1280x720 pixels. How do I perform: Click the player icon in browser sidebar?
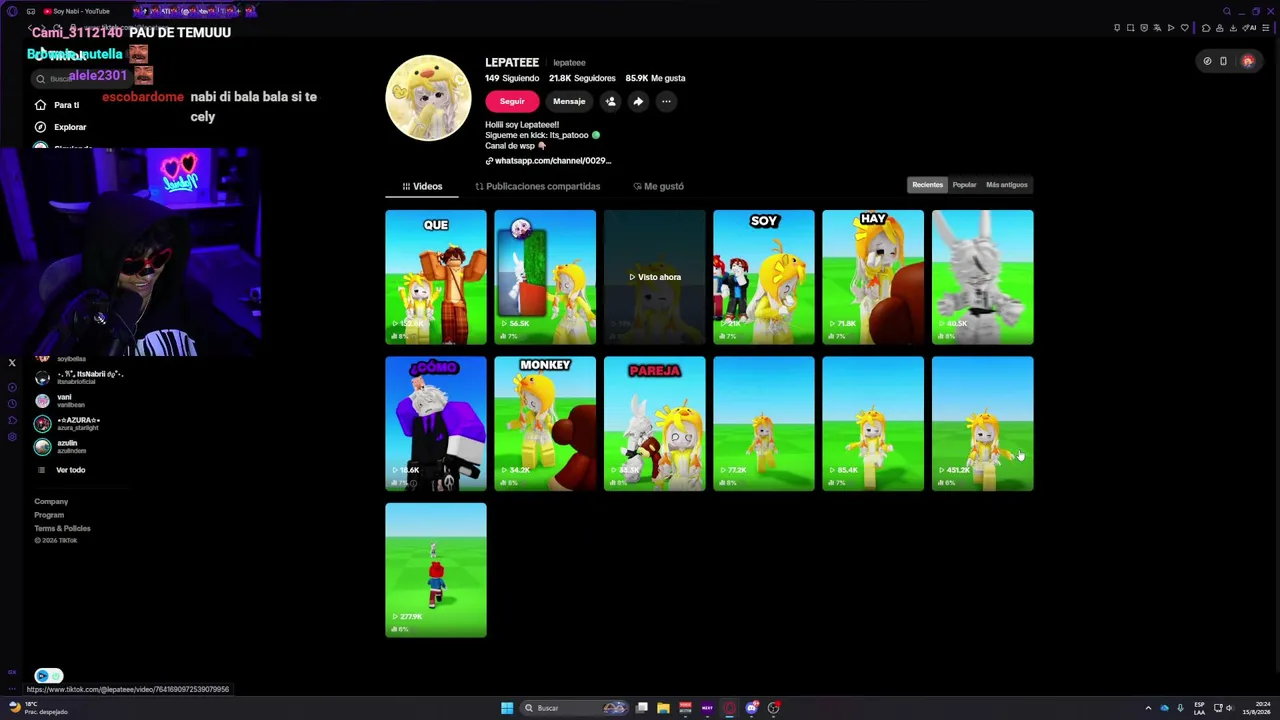[12, 387]
